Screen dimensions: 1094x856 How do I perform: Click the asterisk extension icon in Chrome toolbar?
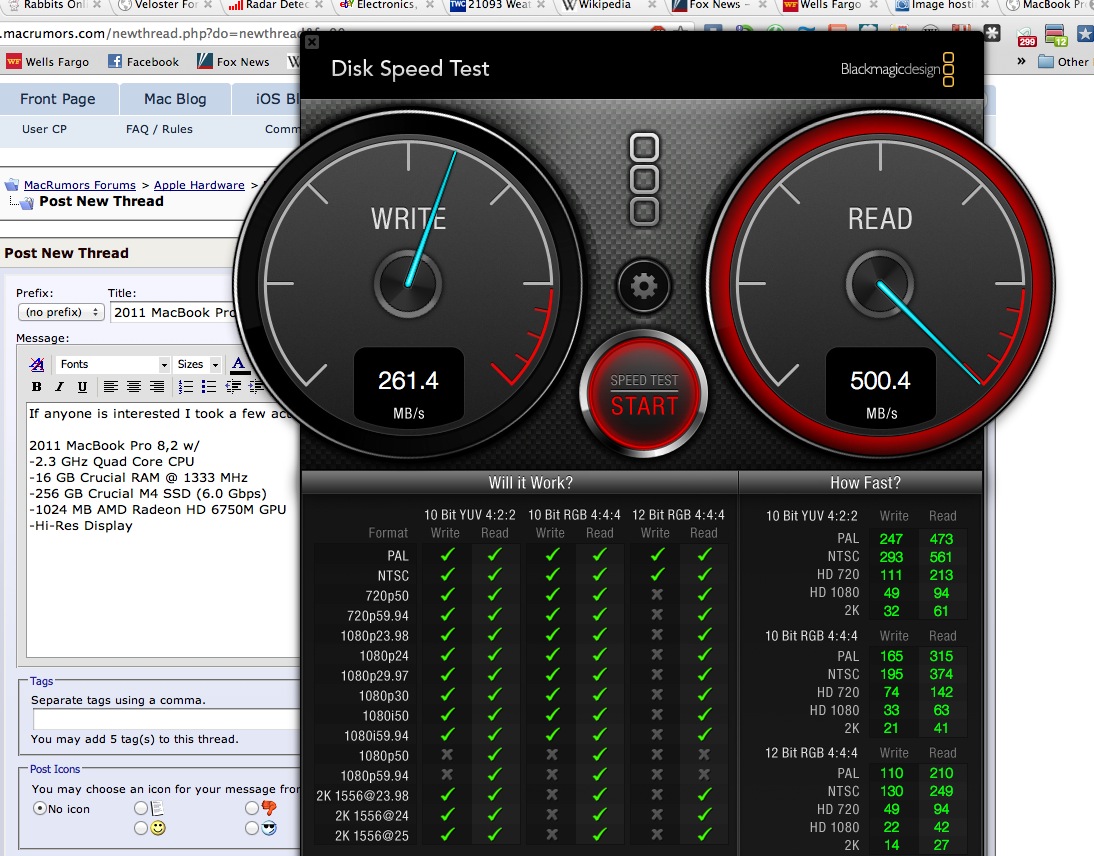tap(992, 32)
